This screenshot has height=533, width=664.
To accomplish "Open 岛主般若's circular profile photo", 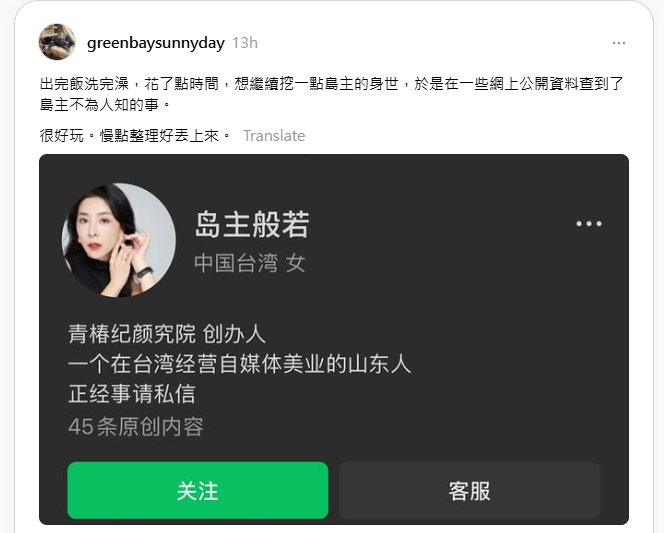I will (x=119, y=240).
